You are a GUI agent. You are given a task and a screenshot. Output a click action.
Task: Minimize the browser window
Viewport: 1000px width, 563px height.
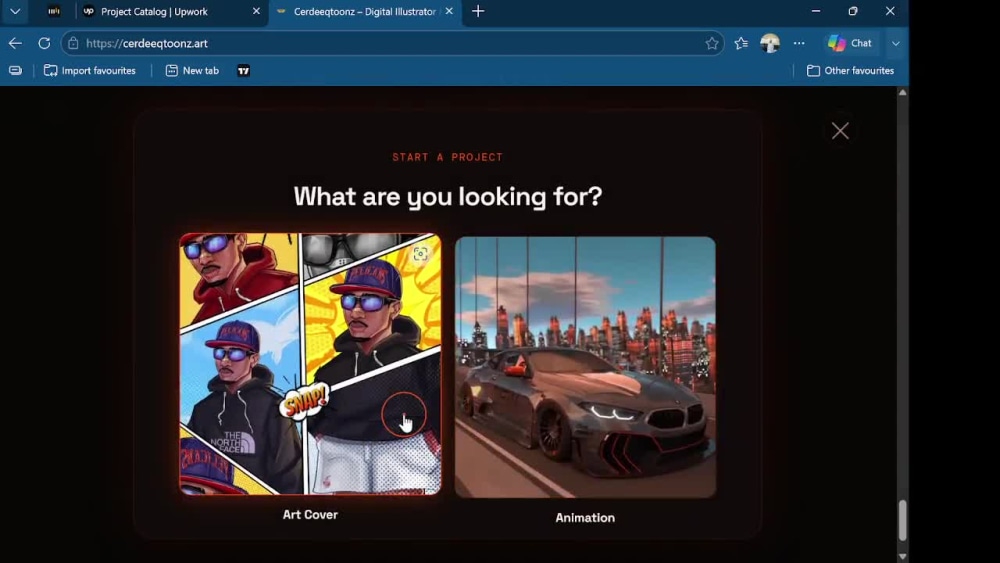pos(816,11)
